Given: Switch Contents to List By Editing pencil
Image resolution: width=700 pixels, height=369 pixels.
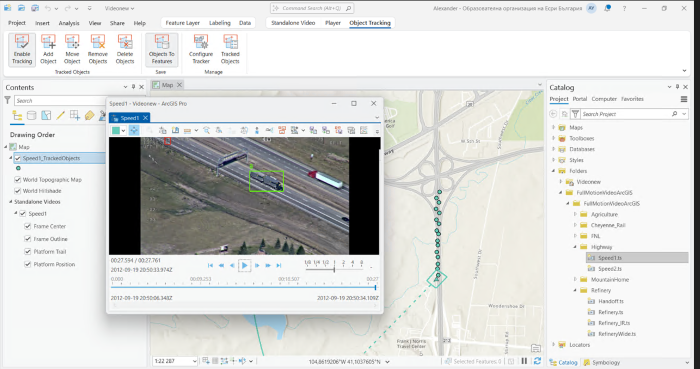Looking at the screenshot, I should [x=60, y=116].
